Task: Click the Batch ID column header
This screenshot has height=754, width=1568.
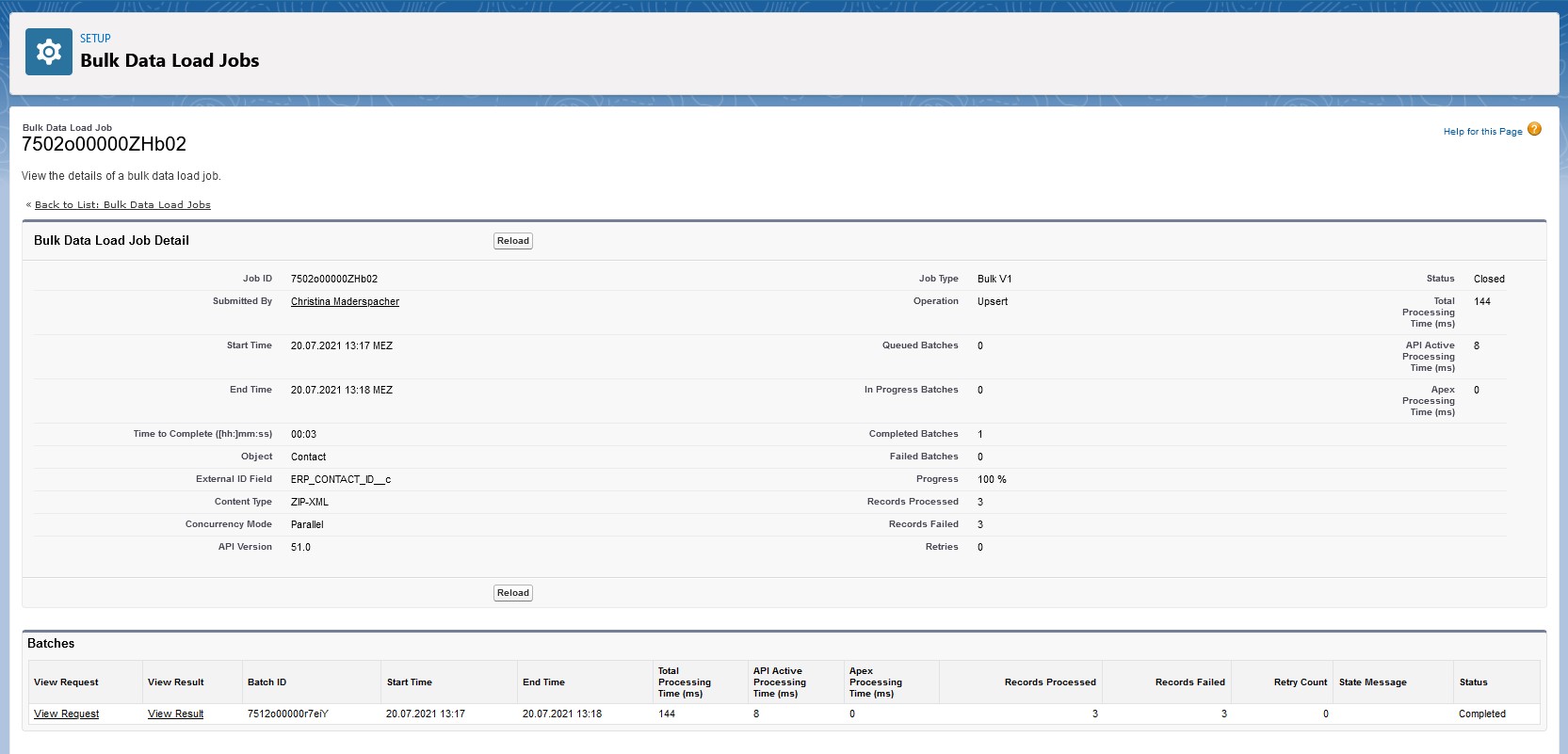Action: tap(267, 682)
